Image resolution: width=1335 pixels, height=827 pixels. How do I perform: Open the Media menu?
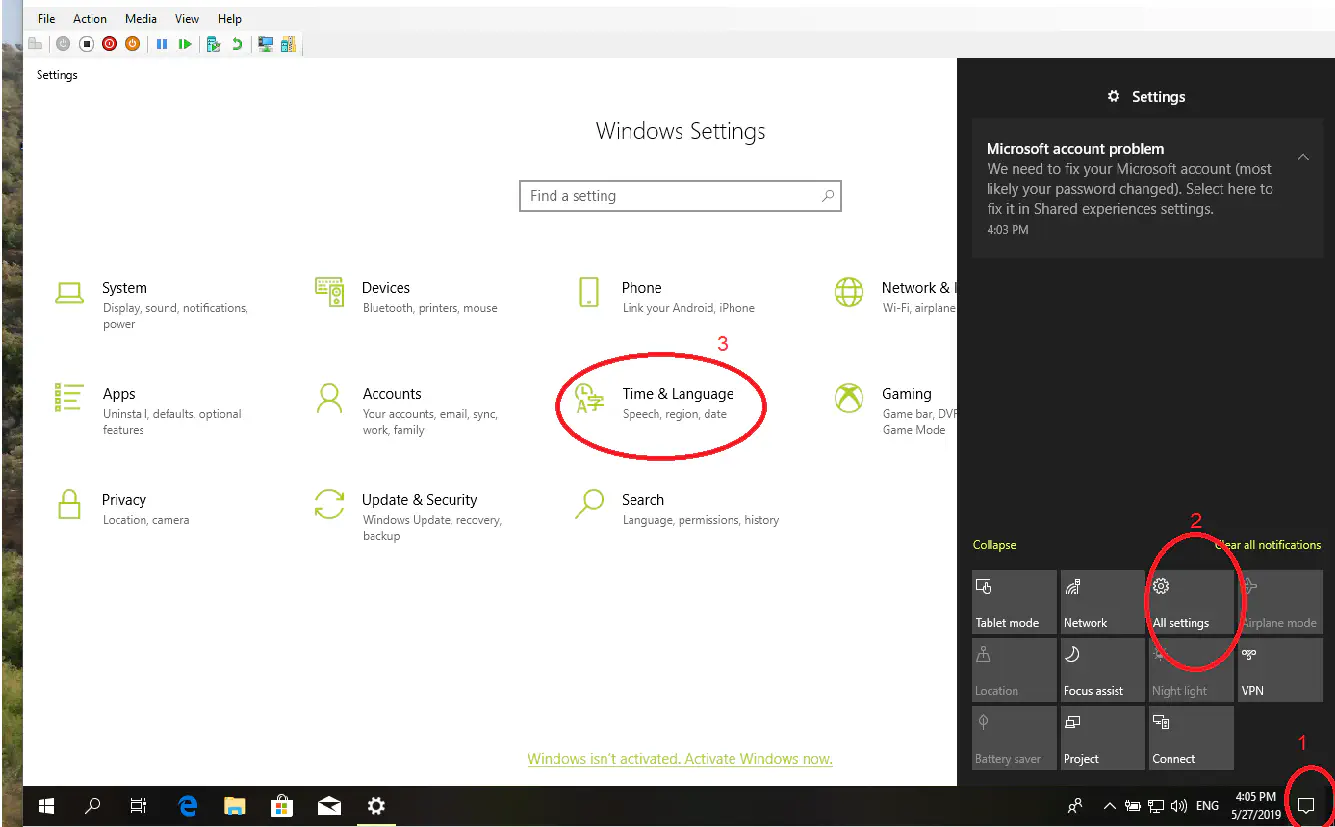pos(141,19)
